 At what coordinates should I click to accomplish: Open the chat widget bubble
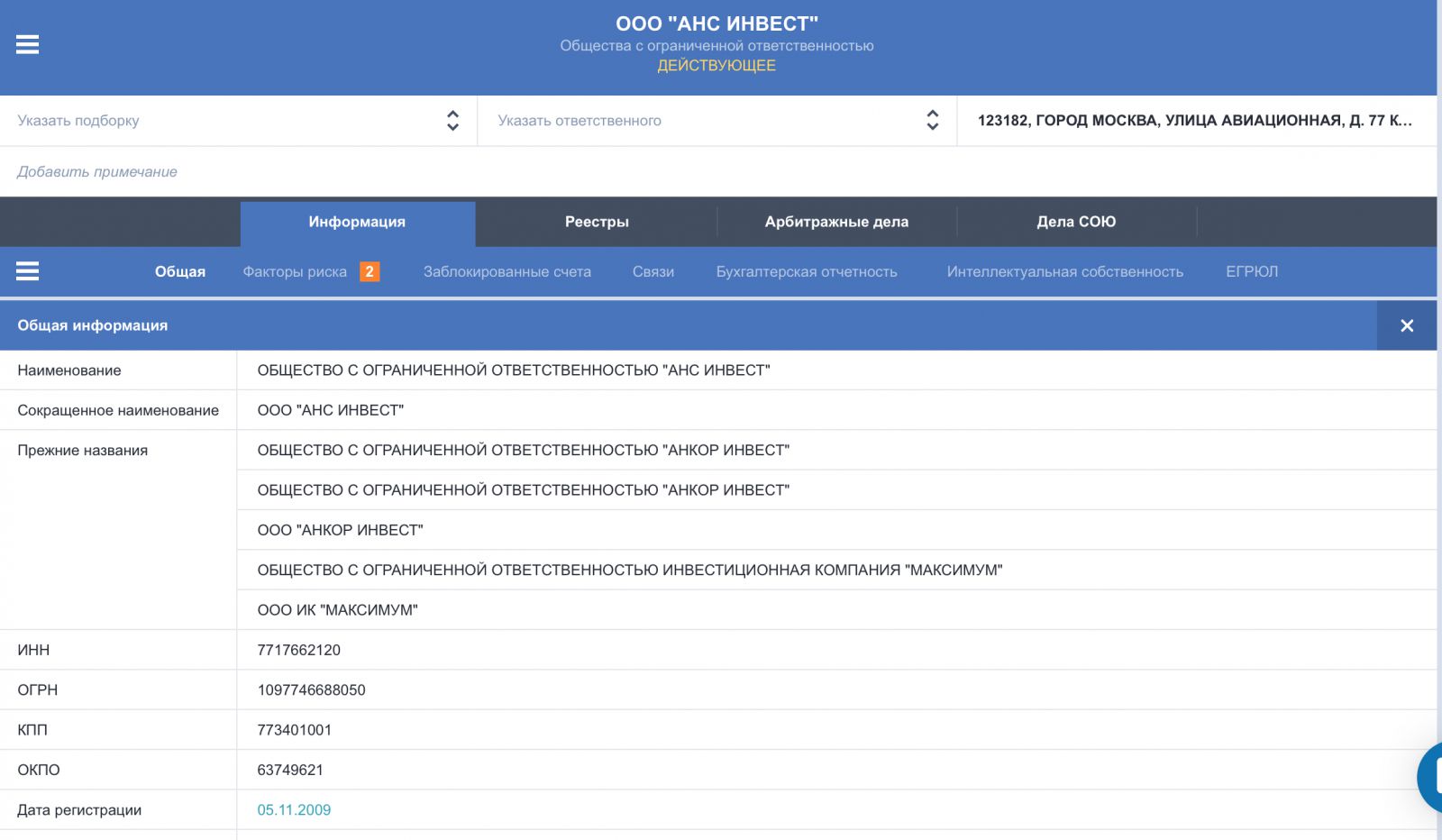[1431, 777]
